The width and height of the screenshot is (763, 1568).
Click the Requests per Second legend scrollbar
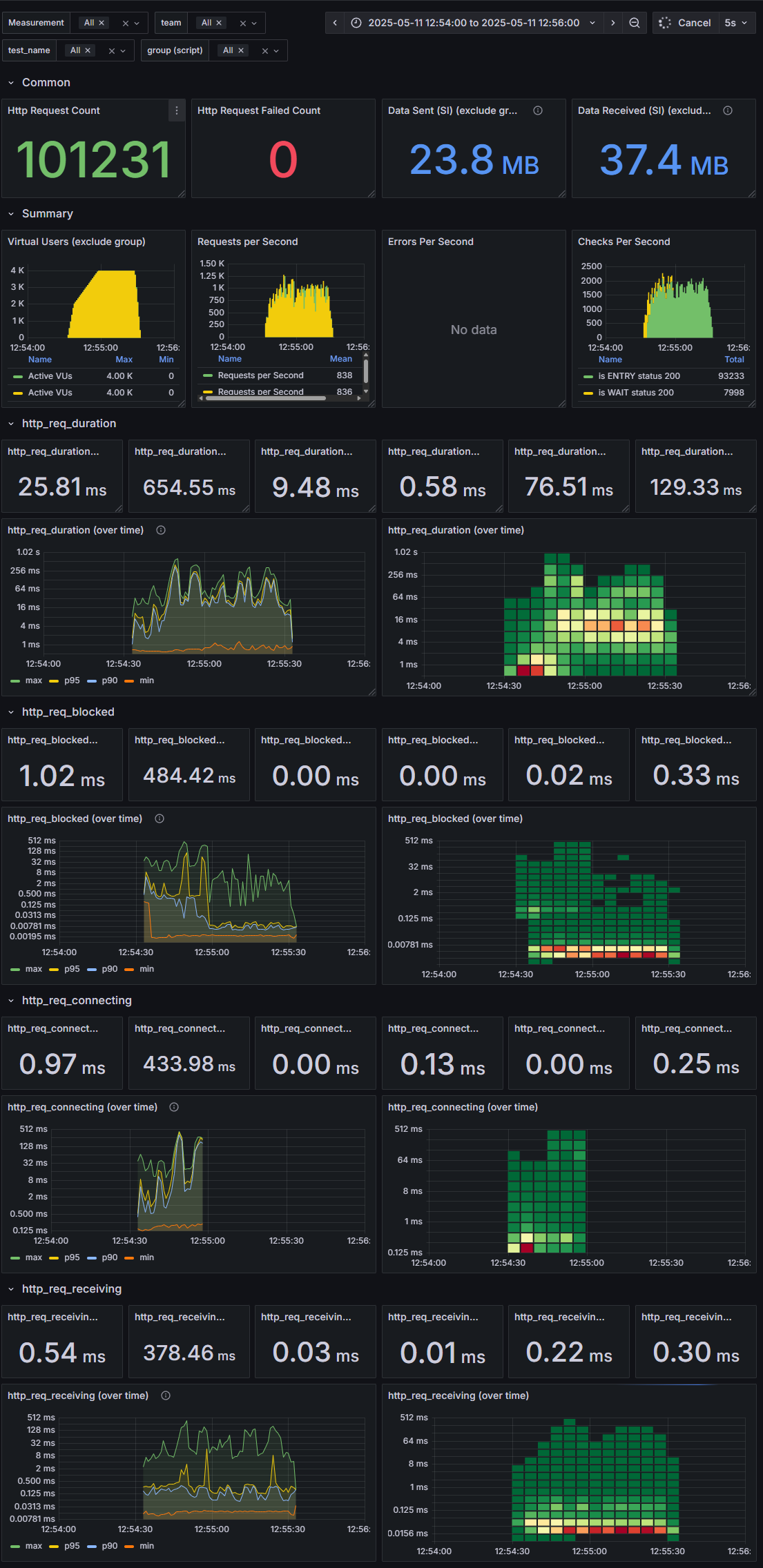click(366, 371)
